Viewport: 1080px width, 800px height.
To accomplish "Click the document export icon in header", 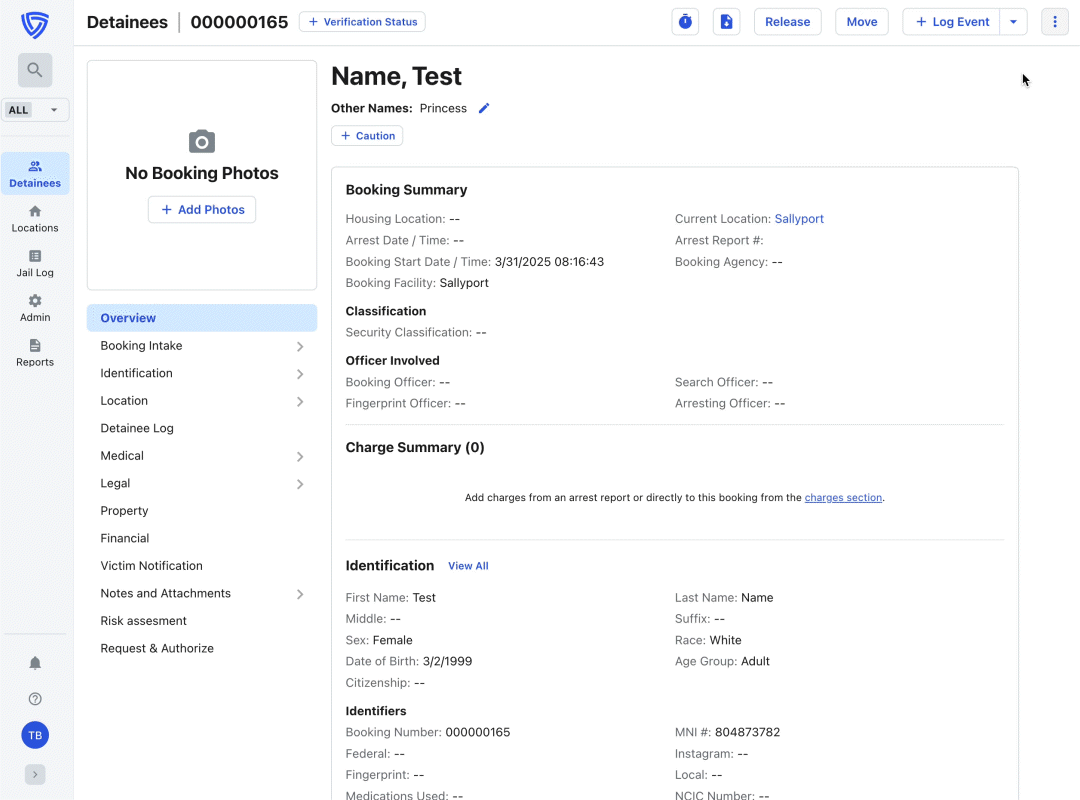I will pos(727,22).
